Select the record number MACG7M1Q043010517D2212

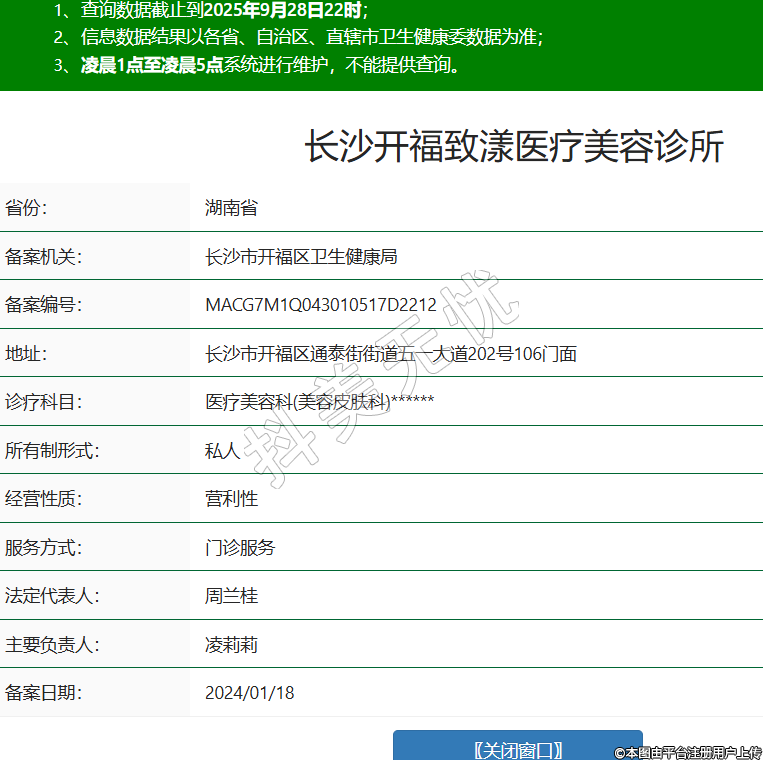[320, 305]
